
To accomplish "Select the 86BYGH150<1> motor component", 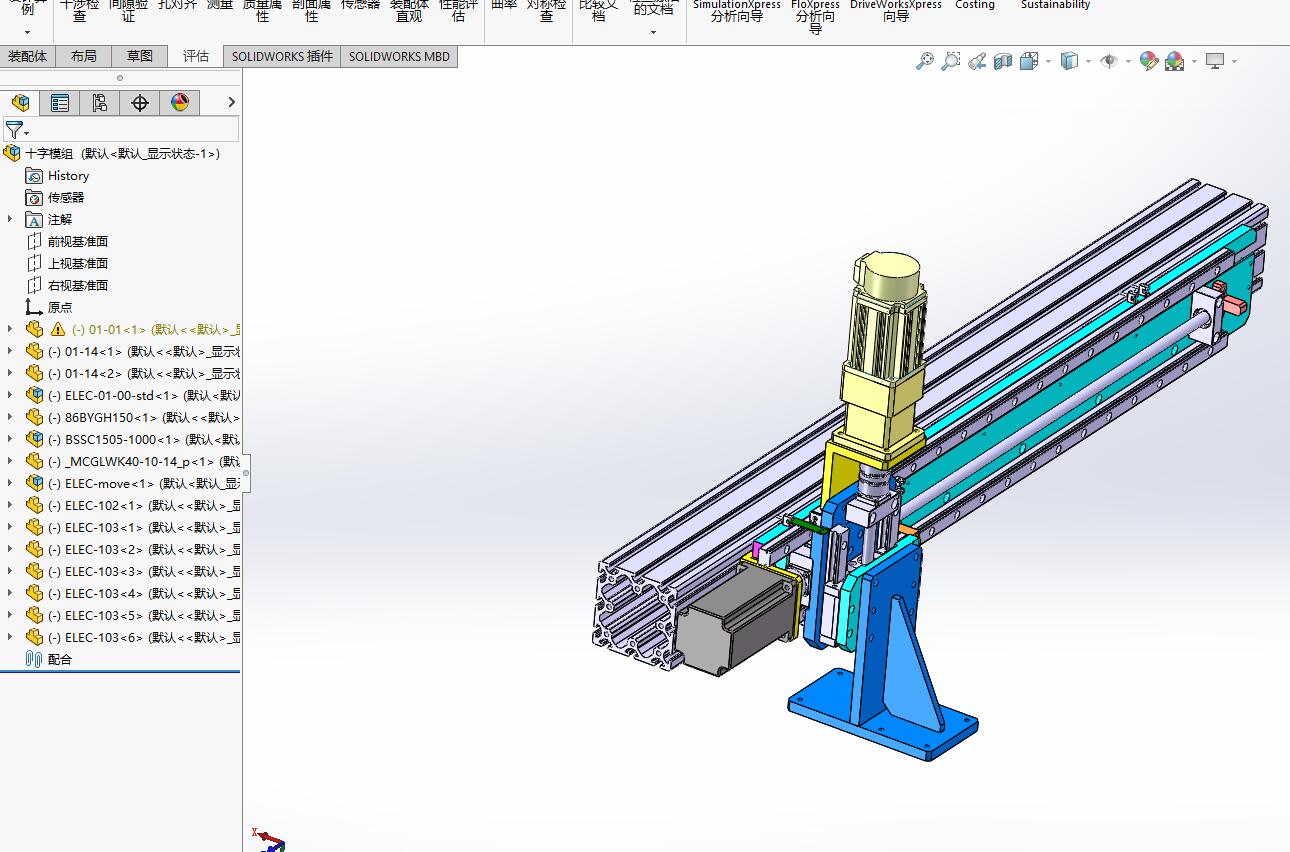I will click(x=144, y=417).
